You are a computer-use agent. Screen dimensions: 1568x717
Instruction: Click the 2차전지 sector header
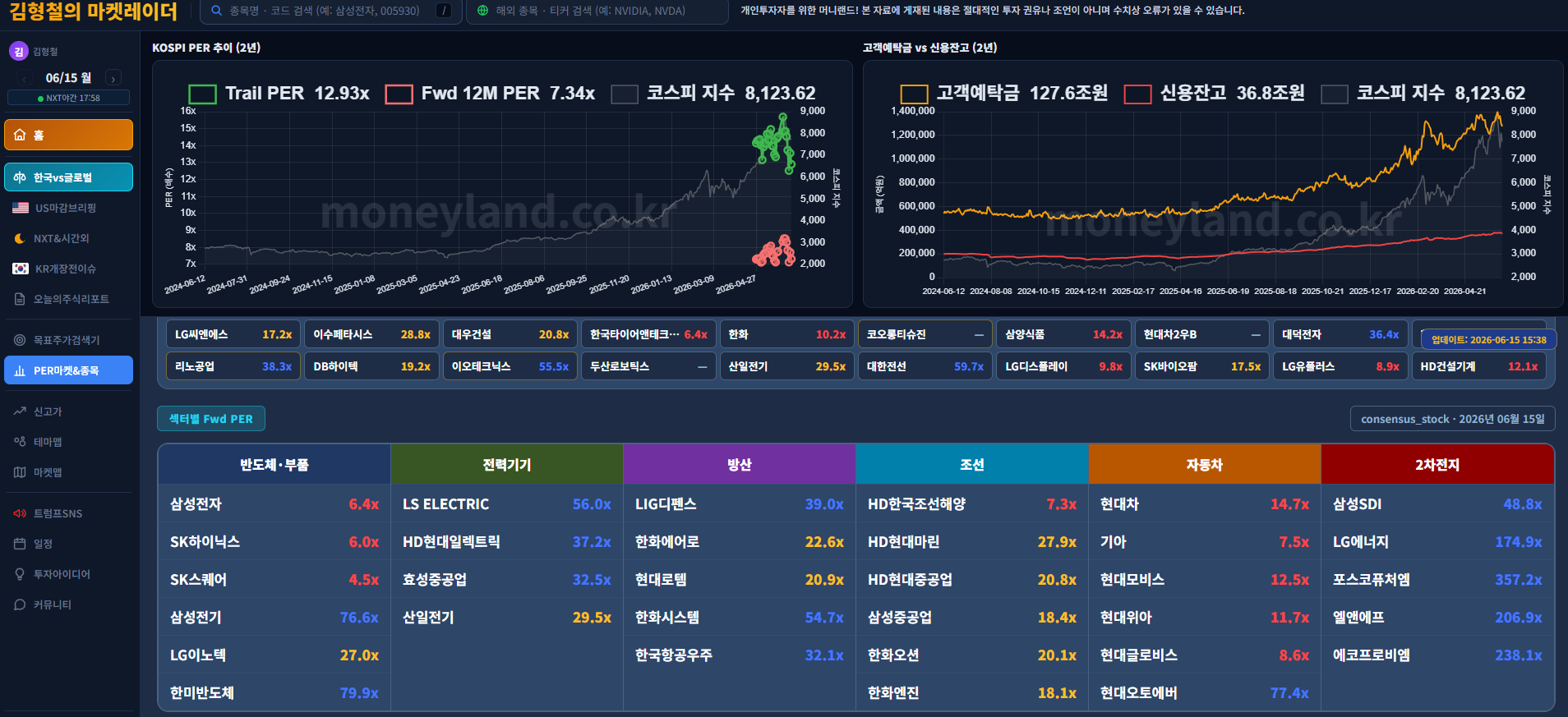tap(1437, 465)
